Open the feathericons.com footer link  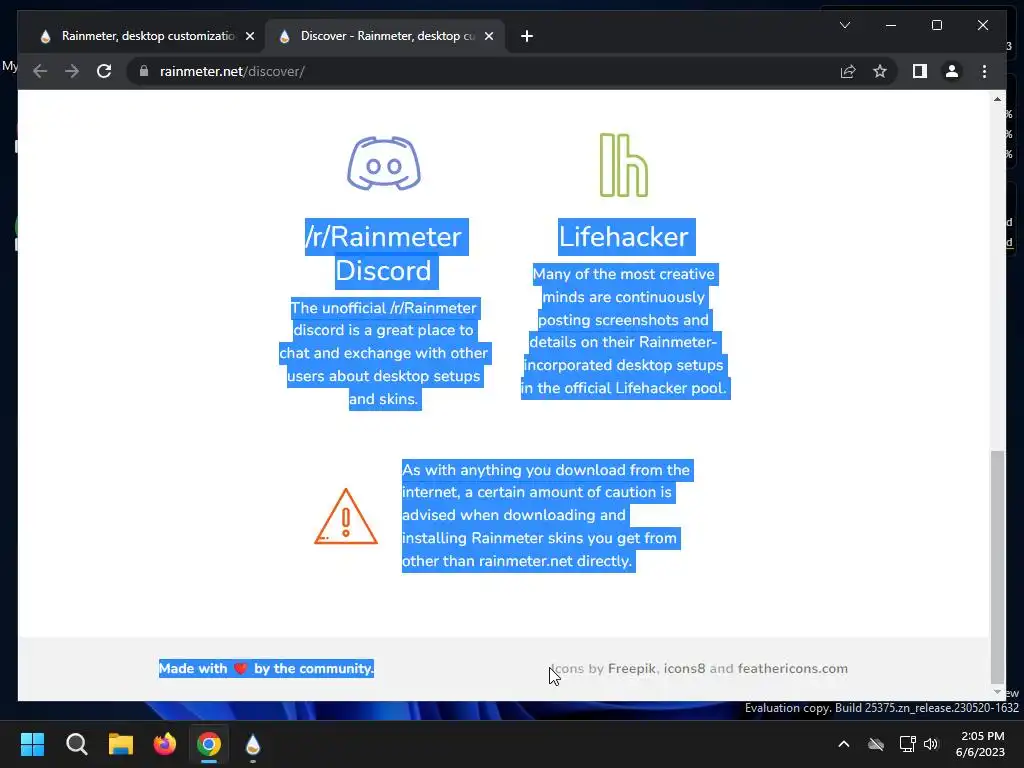pos(792,668)
